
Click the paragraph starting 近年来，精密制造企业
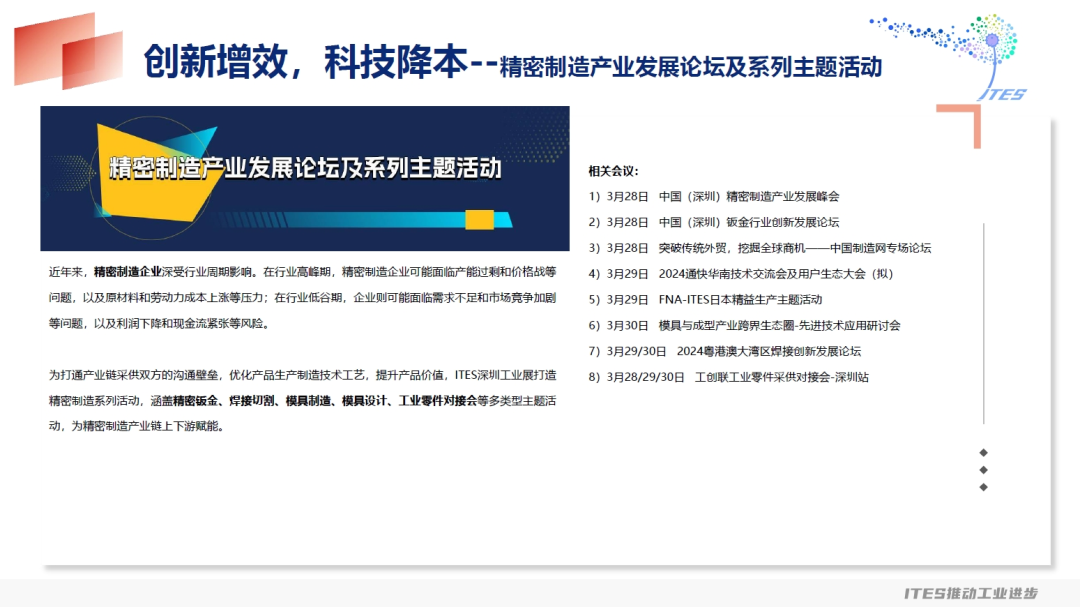[x=302, y=298]
